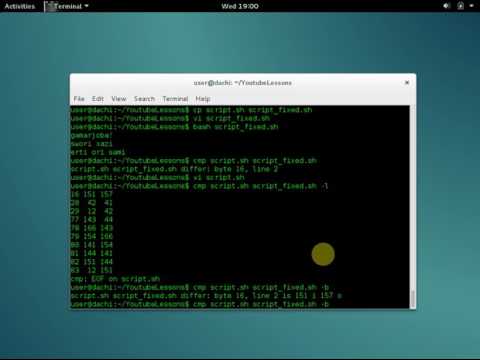Screen dimensions: 480x360
Task: Open the File menu
Action: (x=79, y=99)
